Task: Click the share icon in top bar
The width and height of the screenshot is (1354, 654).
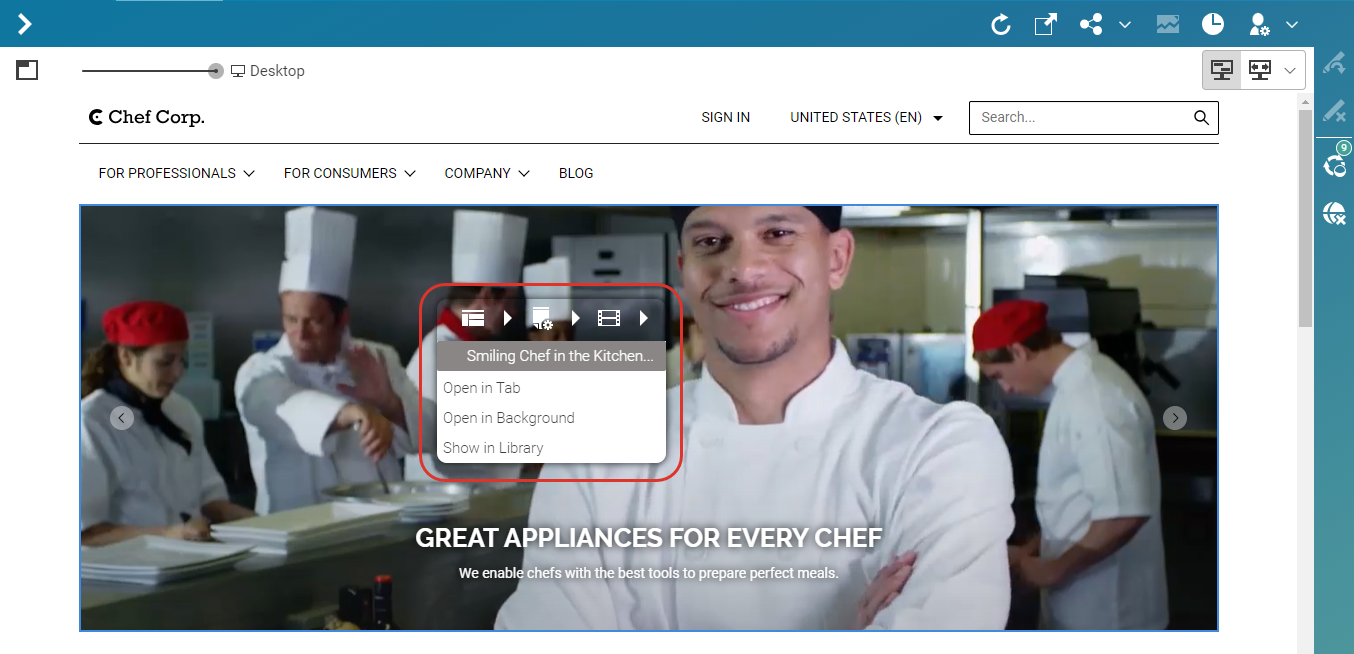Action: (x=1091, y=25)
